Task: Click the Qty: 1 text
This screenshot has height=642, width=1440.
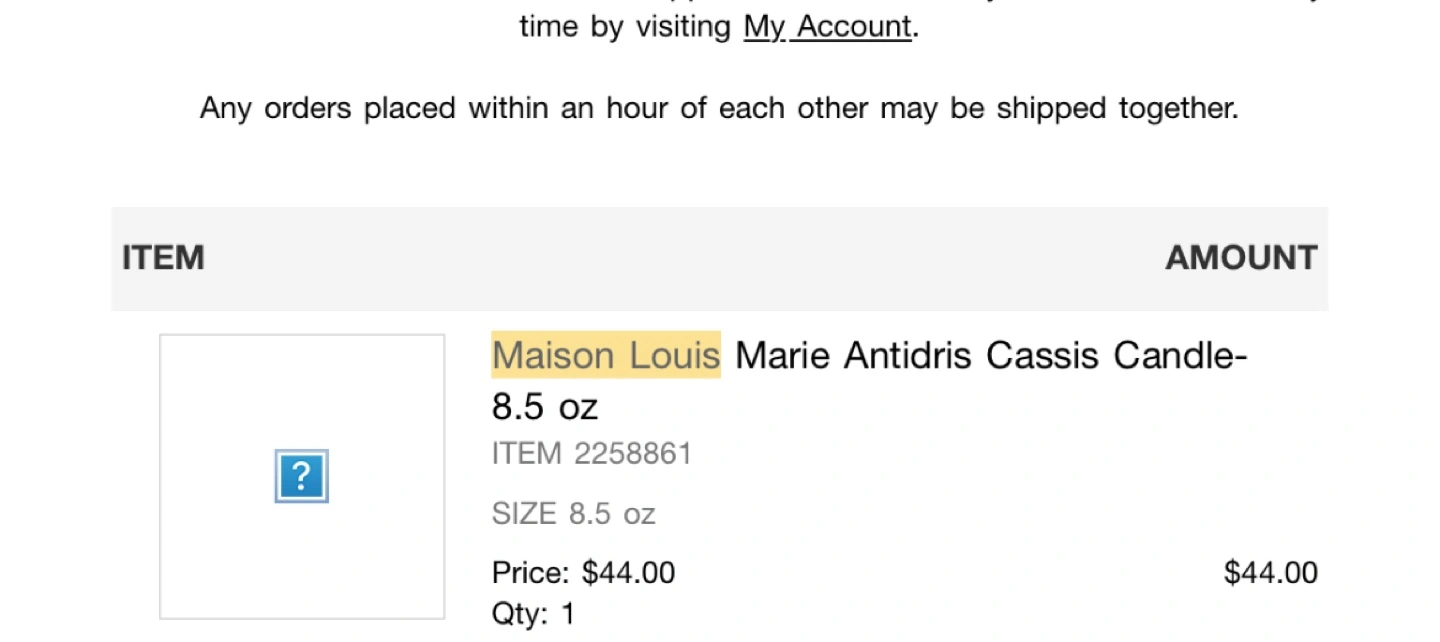Action: [533, 613]
